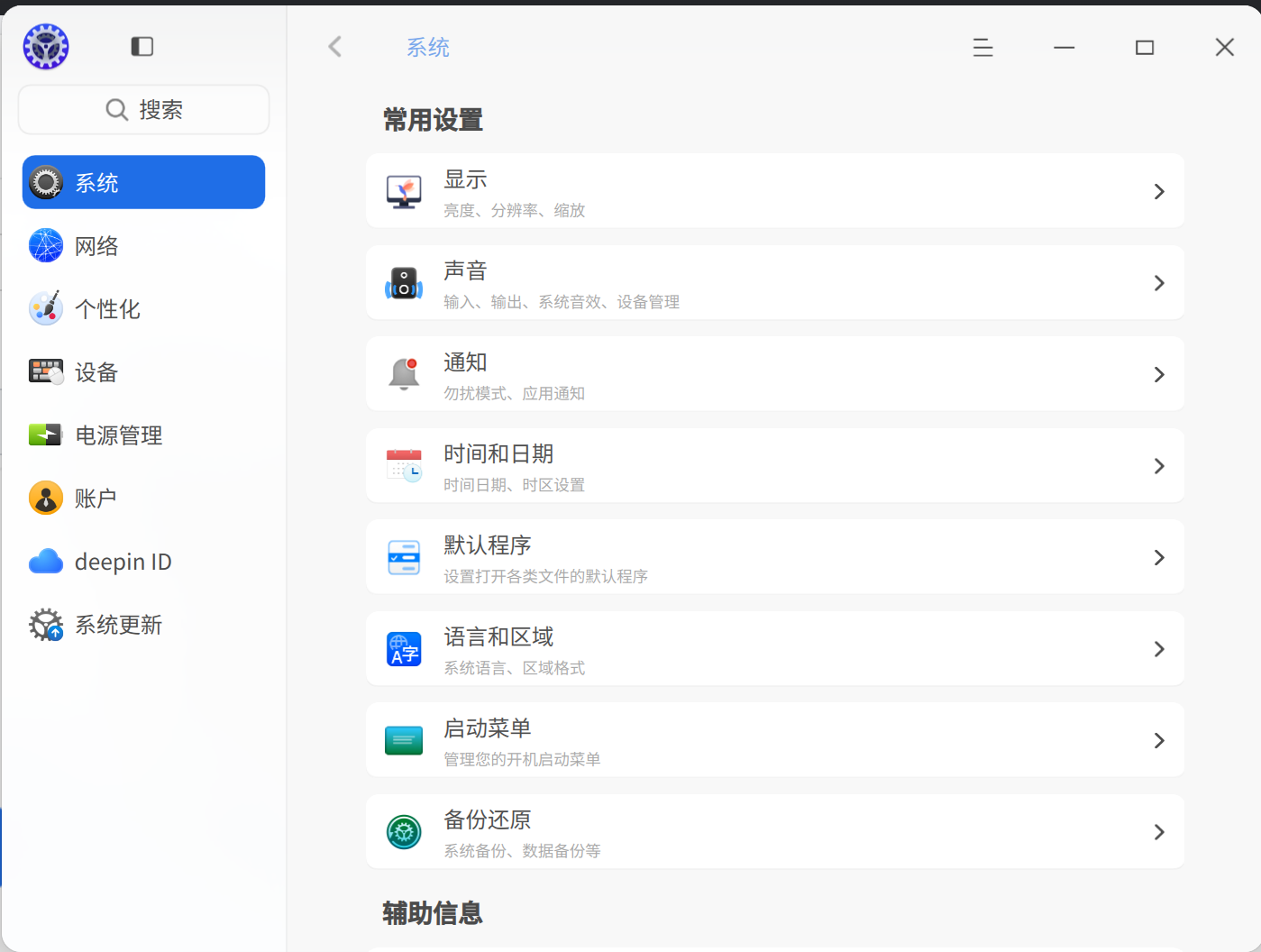Screen dimensions: 1261x952
Task: Click inside the 搜索 search field
Action: 143,110
